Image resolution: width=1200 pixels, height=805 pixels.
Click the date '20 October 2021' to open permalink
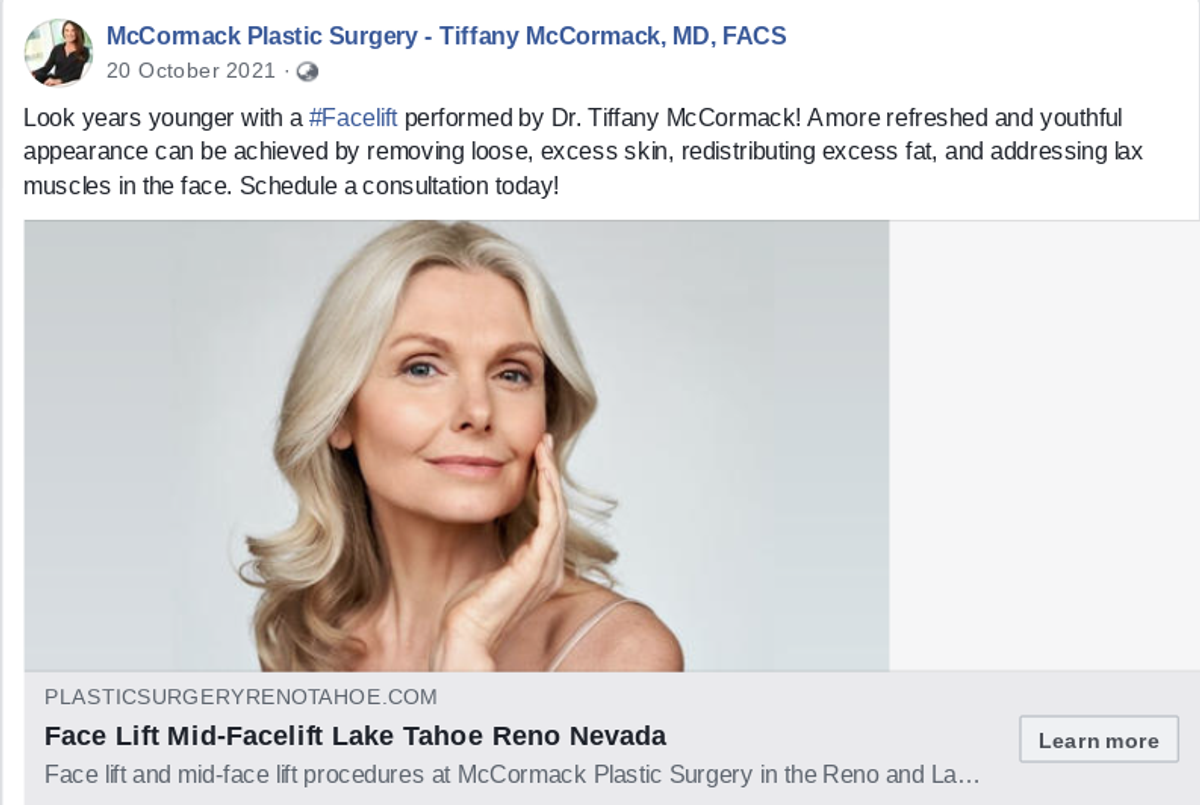coord(190,71)
